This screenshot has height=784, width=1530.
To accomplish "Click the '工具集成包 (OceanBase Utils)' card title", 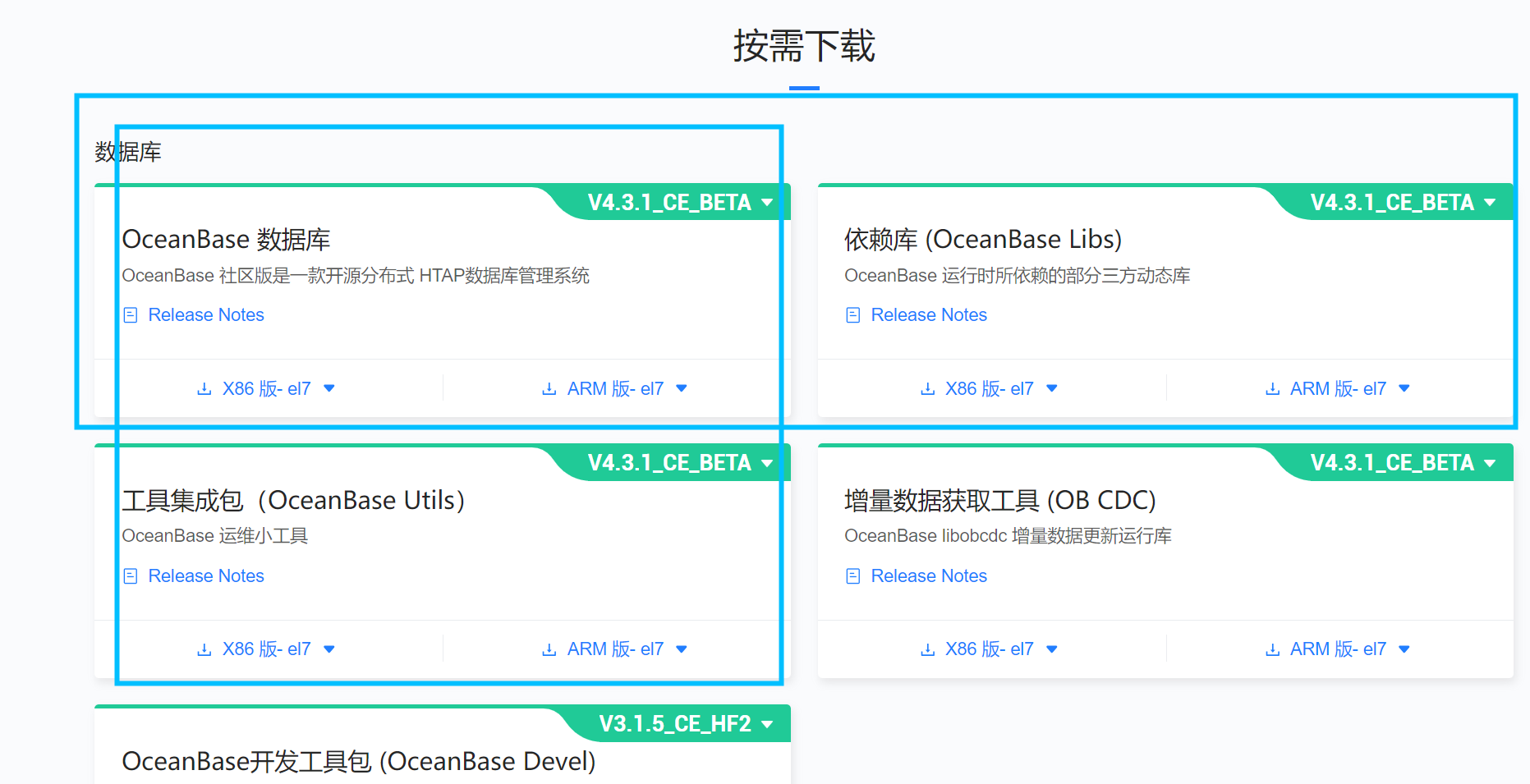I will pos(294,501).
